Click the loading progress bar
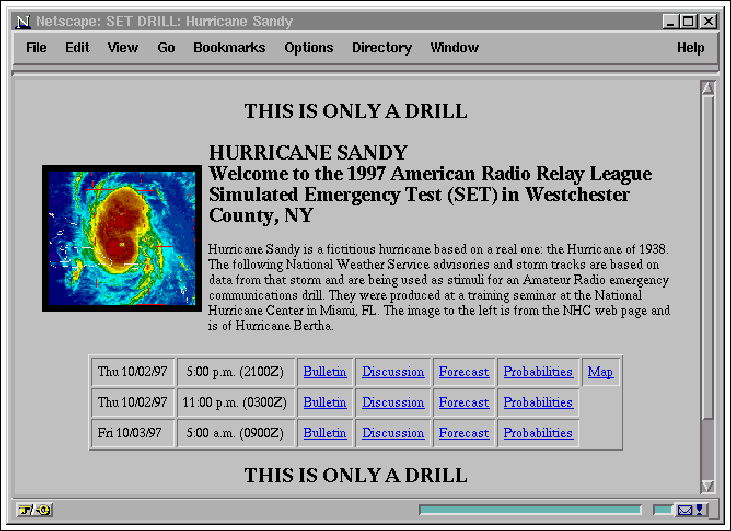The width and height of the screenshot is (731, 531). pos(531,510)
